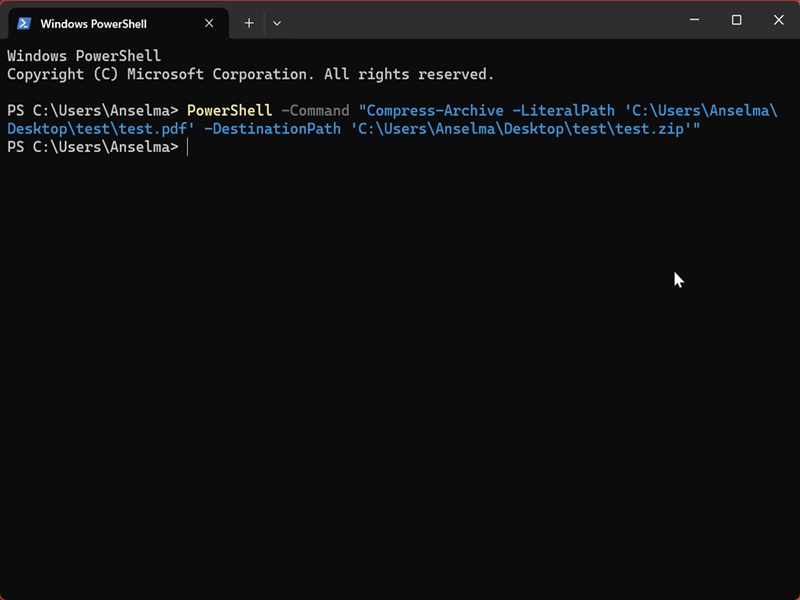The width and height of the screenshot is (800, 600).
Task: Select the Windows PowerShell tab title
Action: click(93, 24)
